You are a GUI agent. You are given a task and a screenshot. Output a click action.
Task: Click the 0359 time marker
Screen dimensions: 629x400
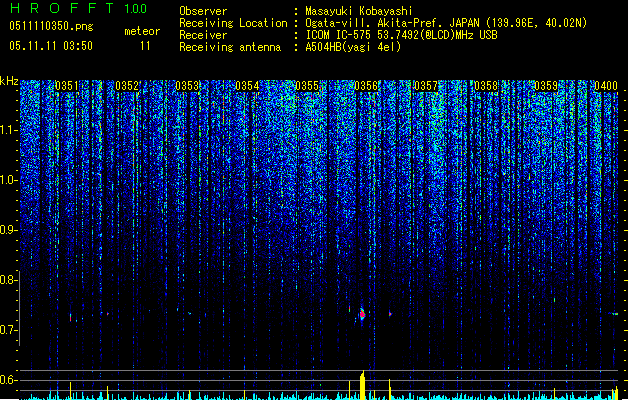click(x=546, y=86)
